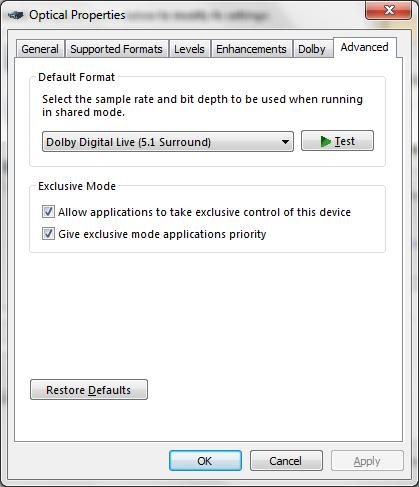Switch to Supported Formats tab

116,49
